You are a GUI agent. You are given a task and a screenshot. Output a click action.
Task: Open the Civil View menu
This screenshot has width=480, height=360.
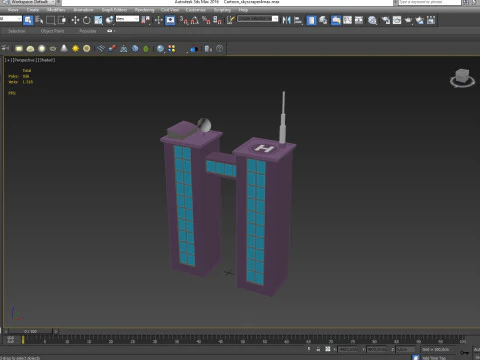pos(170,10)
